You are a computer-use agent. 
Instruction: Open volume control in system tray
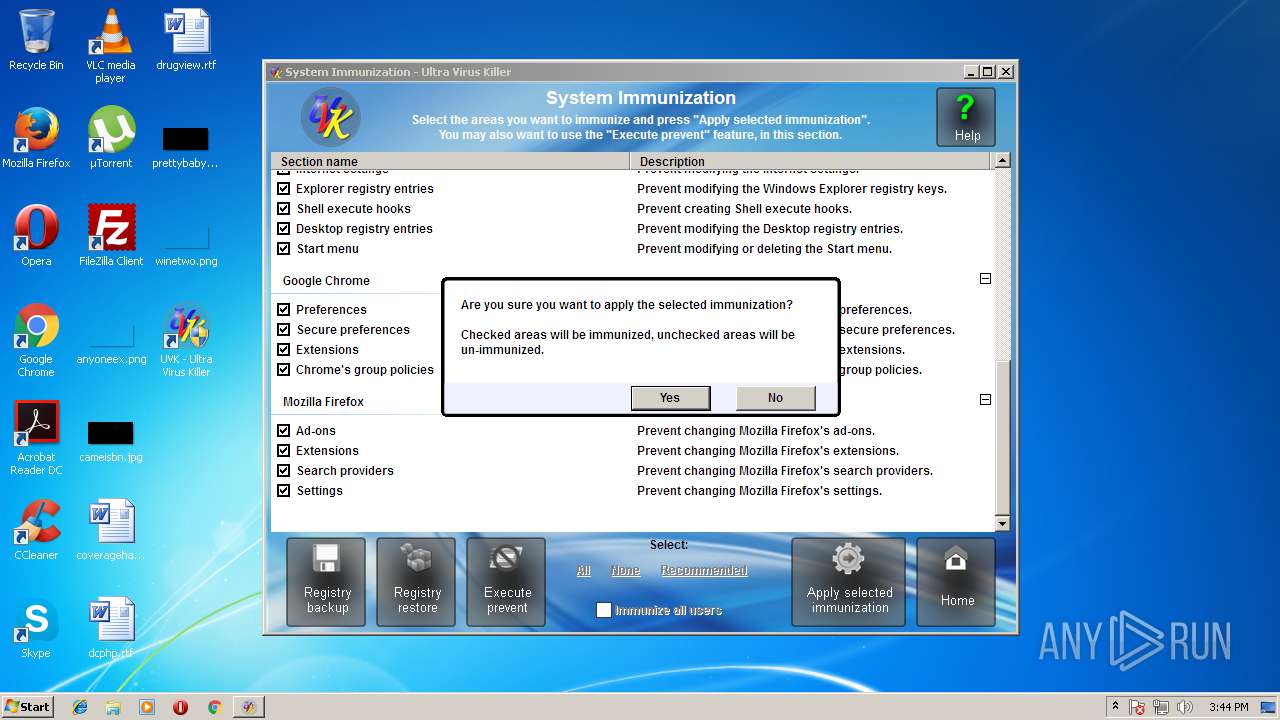[x=1185, y=707]
